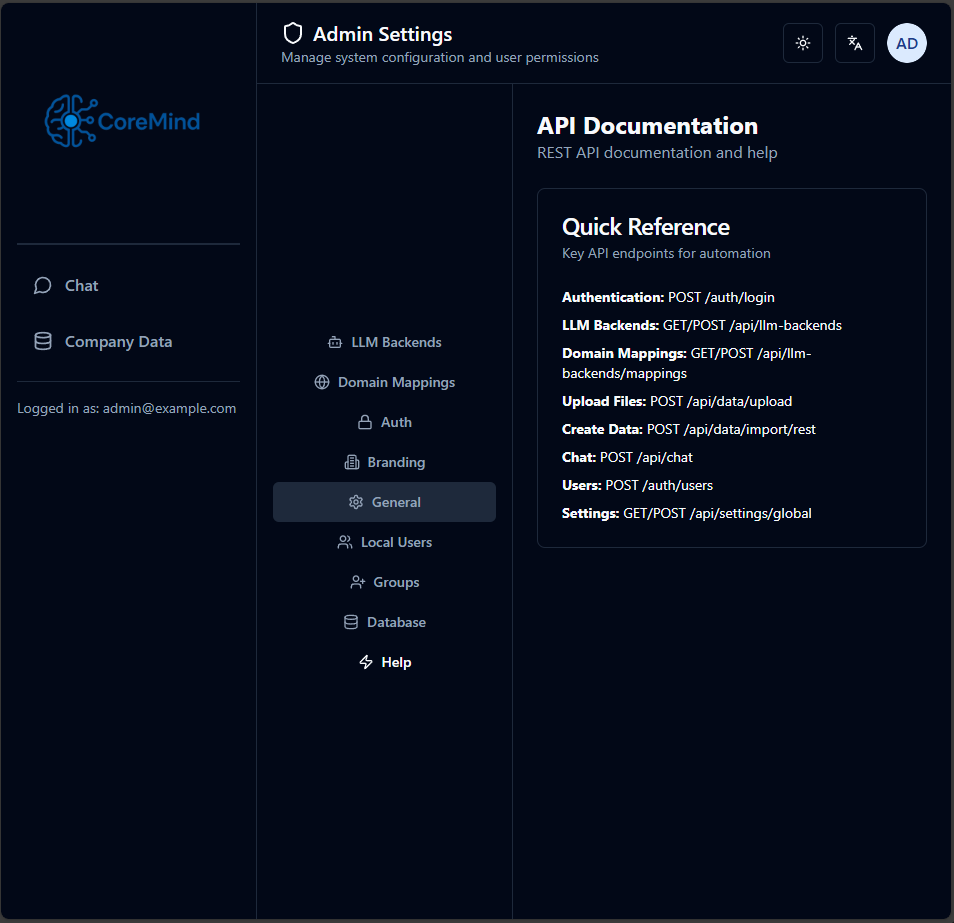The height and width of the screenshot is (923, 954).
Task: Select the LLM Backends chip icon
Action: click(x=333, y=341)
